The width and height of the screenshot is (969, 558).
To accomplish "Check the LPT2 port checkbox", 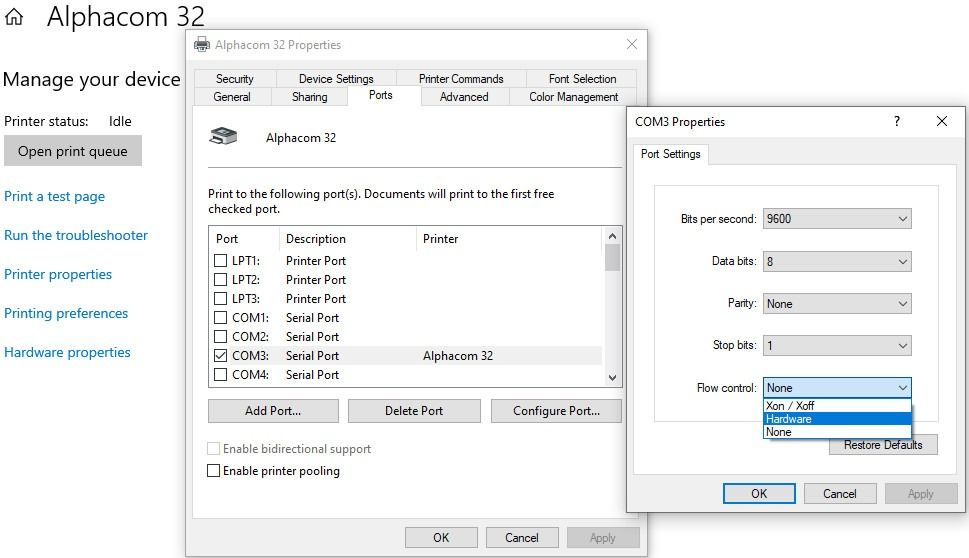I will tap(220, 280).
